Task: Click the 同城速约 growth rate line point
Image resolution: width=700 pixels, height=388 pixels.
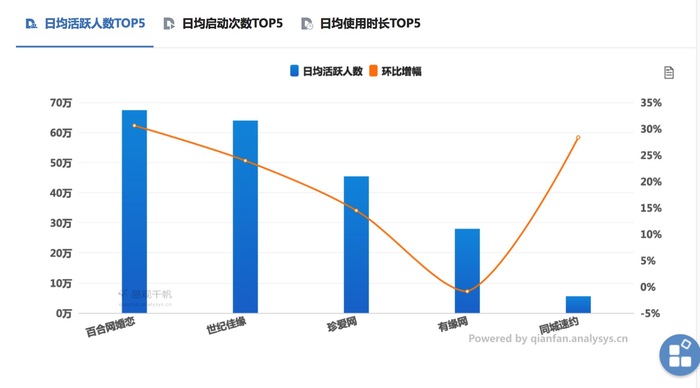Action: click(578, 138)
